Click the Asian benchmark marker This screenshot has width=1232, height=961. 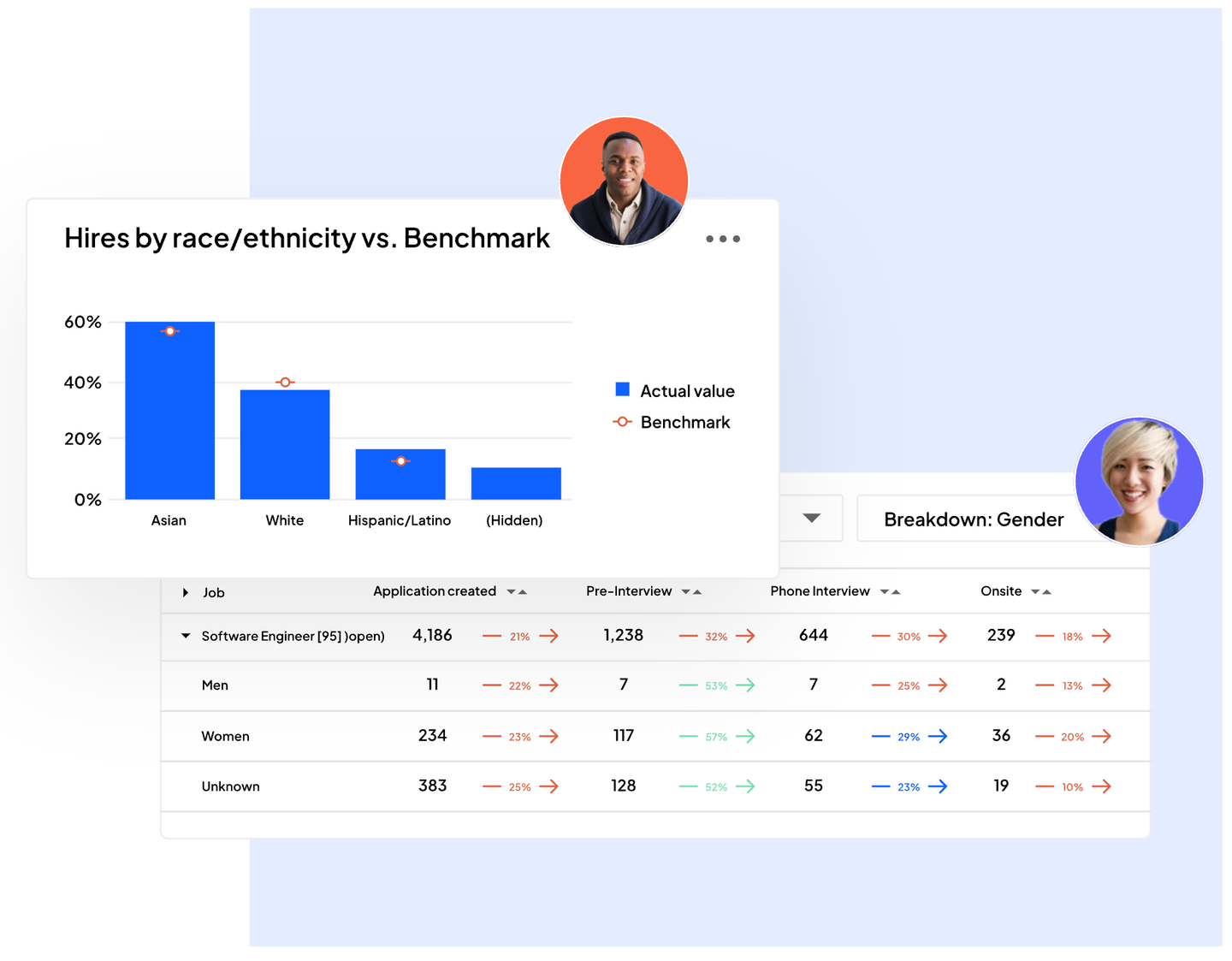coord(170,331)
